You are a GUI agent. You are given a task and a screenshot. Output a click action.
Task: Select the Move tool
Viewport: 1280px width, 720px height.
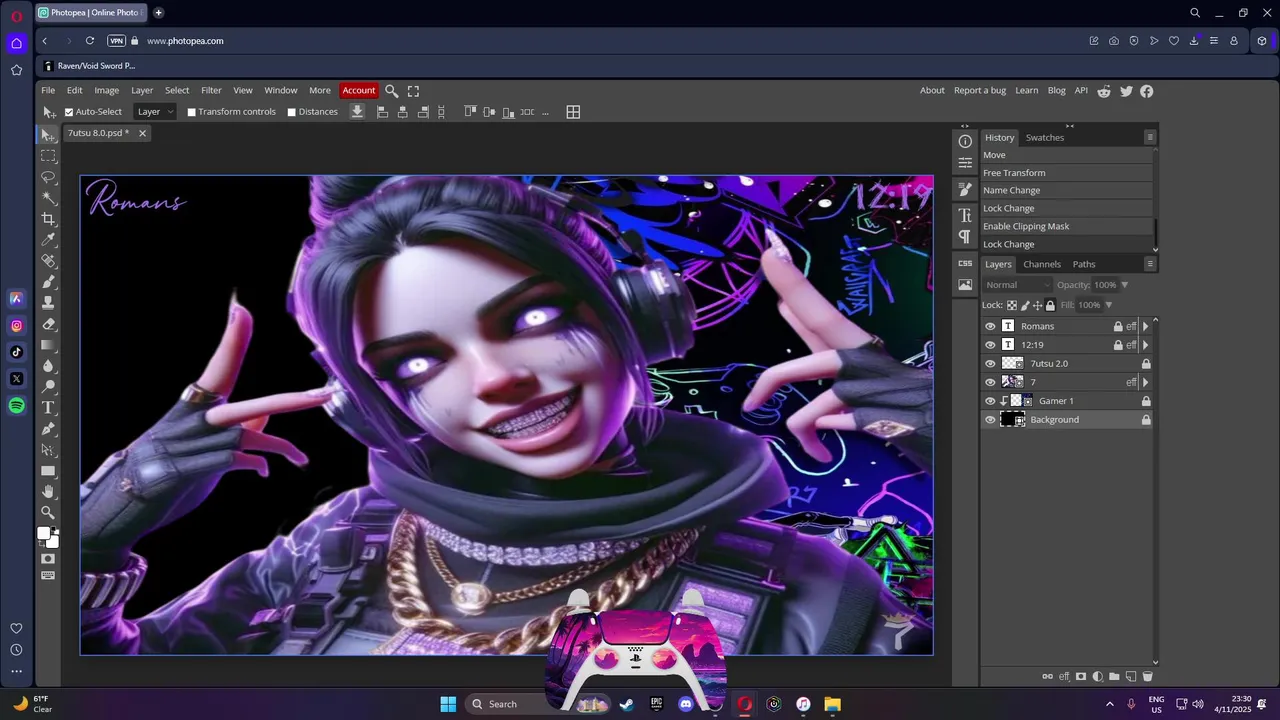48,135
